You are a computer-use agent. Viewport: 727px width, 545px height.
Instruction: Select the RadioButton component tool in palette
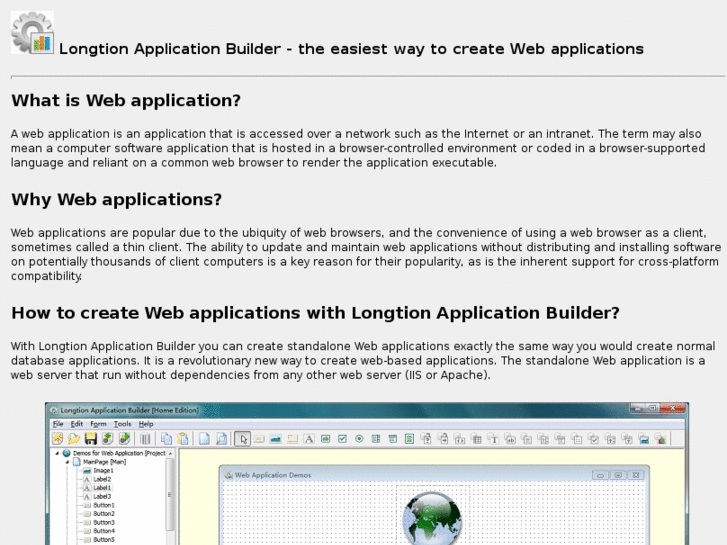click(359, 439)
